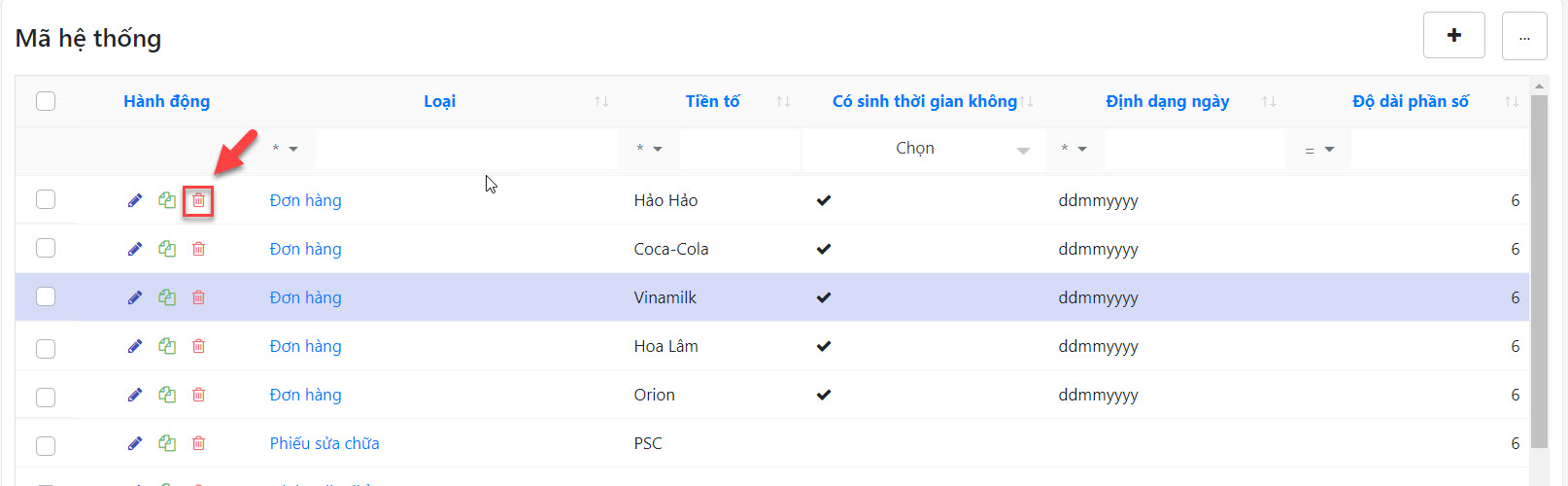Toggle the select-all header checkbox
1568x486 pixels.
tap(46, 101)
